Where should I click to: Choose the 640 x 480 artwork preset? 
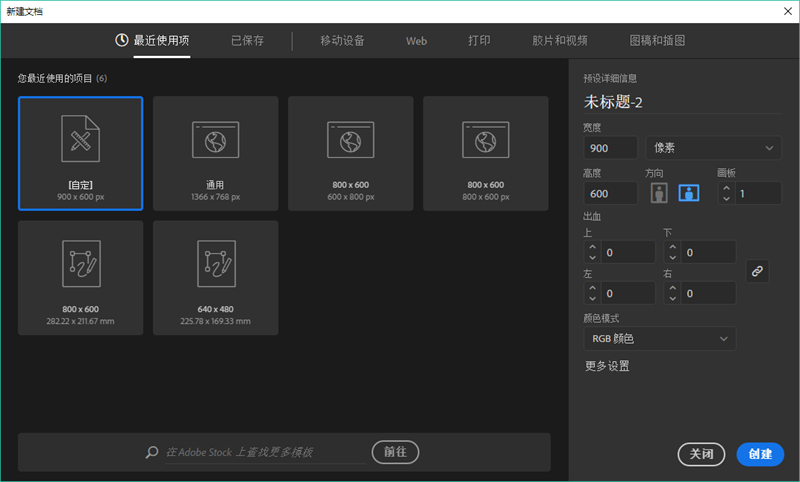215,277
